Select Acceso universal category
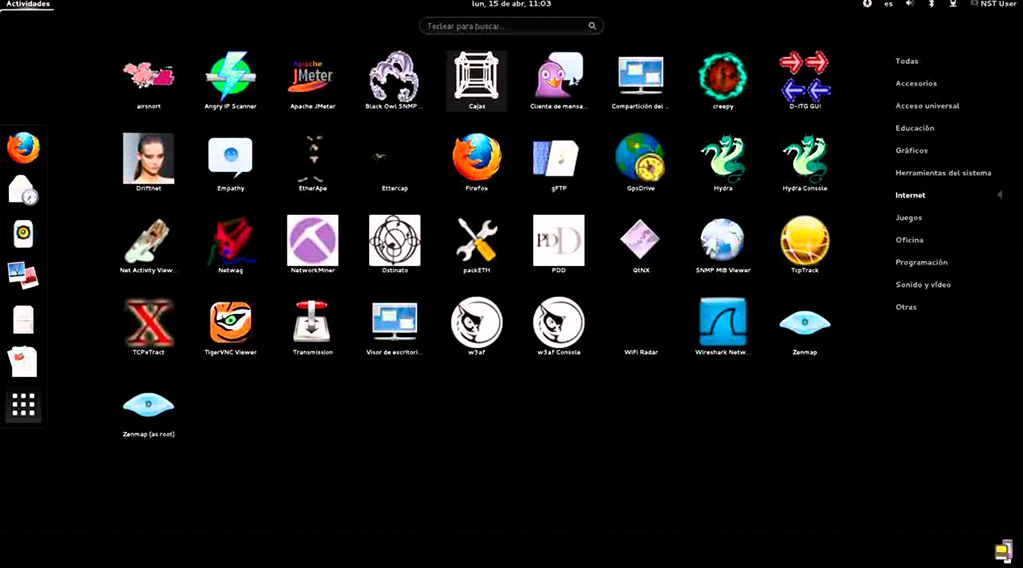Viewport: 1023px width, 568px height. tap(927, 106)
